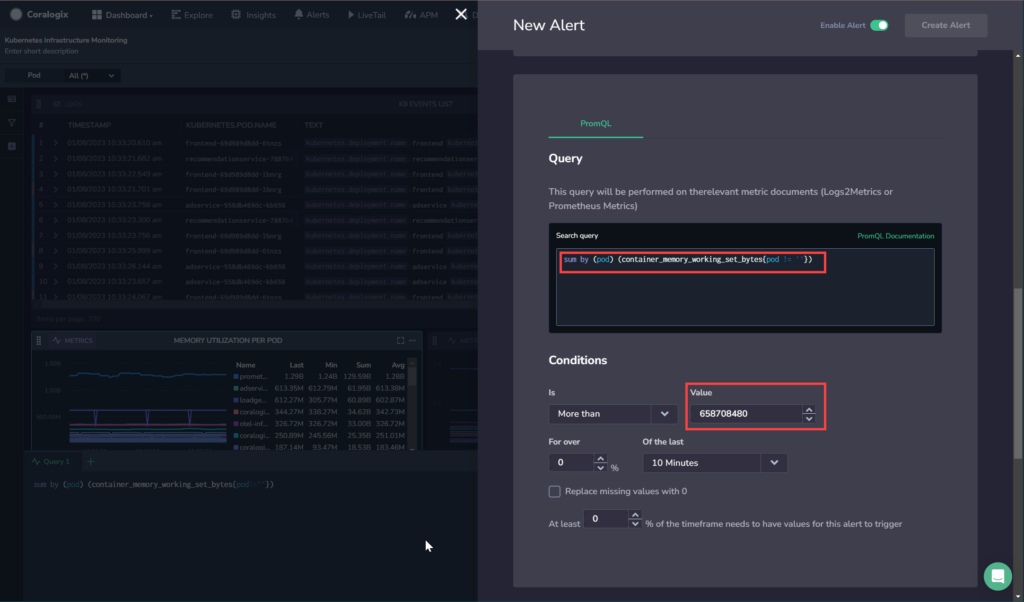The image size is (1024, 602).
Task: Click the 'adservi...' green legend swatch
Action: tap(236, 388)
